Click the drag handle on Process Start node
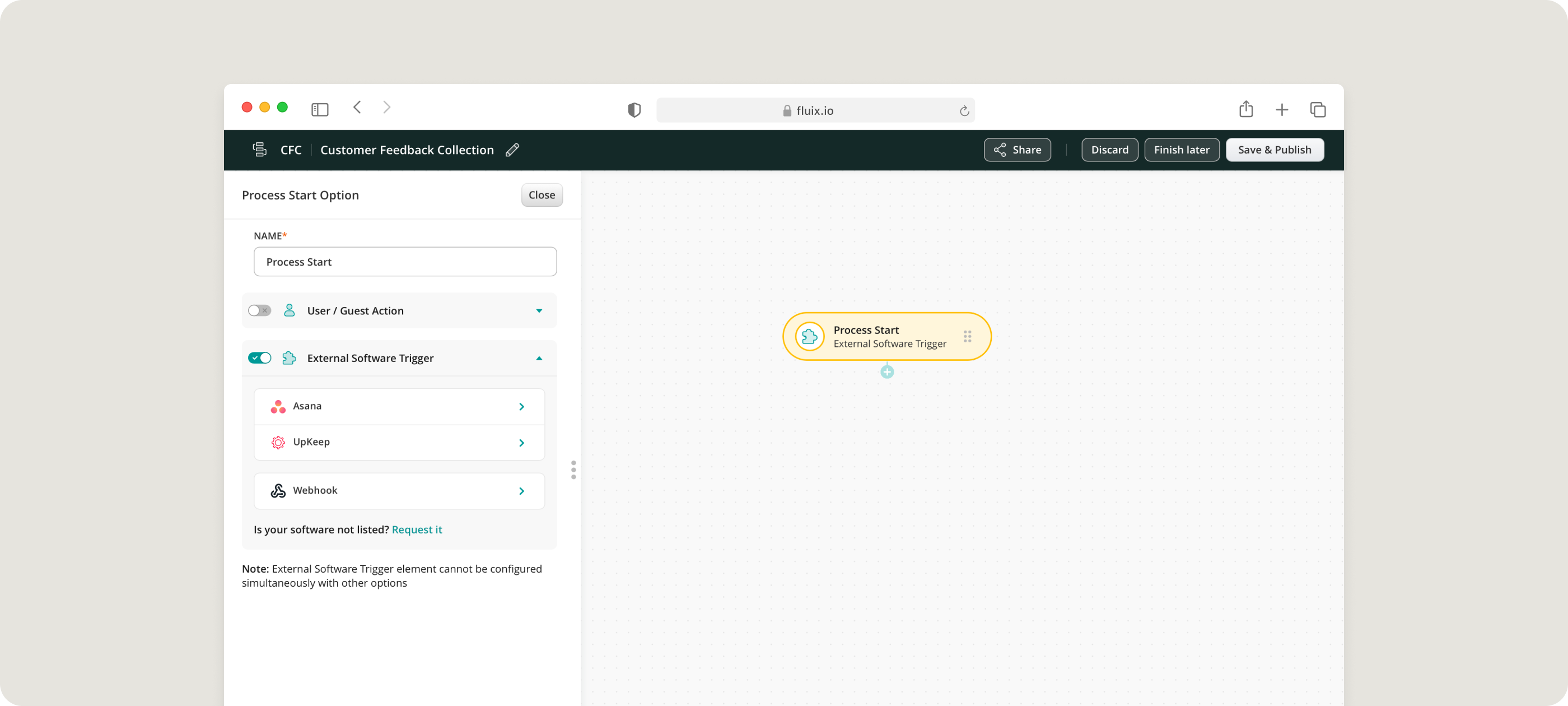The width and height of the screenshot is (1568, 706). [x=967, y=336]
